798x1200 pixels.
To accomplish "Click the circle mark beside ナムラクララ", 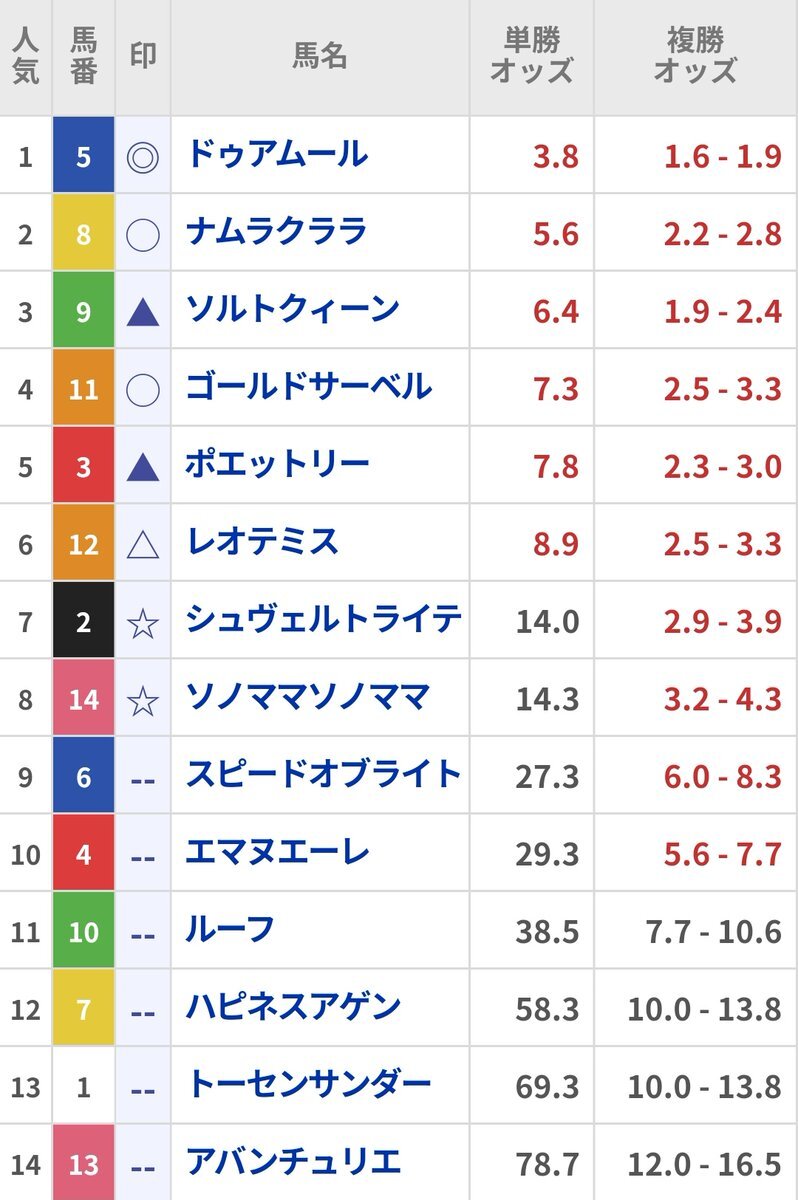I will click(x=143, y=235).
